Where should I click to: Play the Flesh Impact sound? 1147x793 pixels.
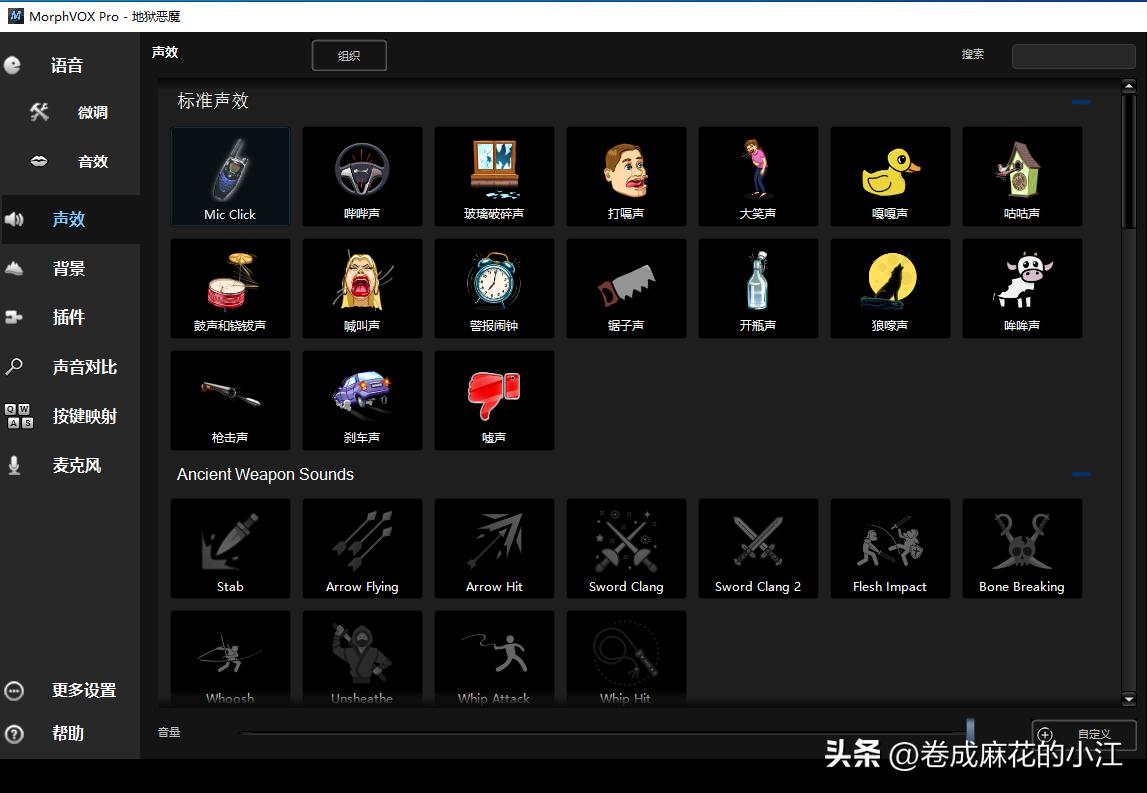point(890,549)
